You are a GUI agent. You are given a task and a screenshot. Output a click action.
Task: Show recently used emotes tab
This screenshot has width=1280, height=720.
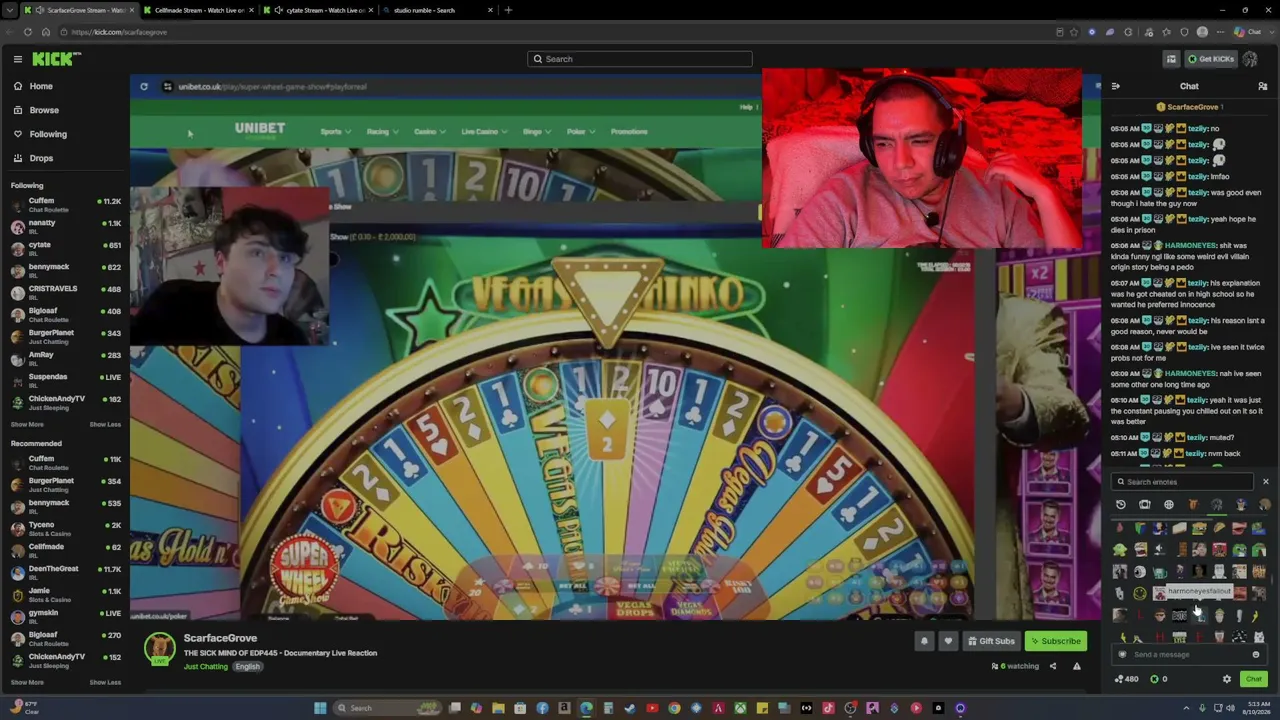click(1120, 505)
